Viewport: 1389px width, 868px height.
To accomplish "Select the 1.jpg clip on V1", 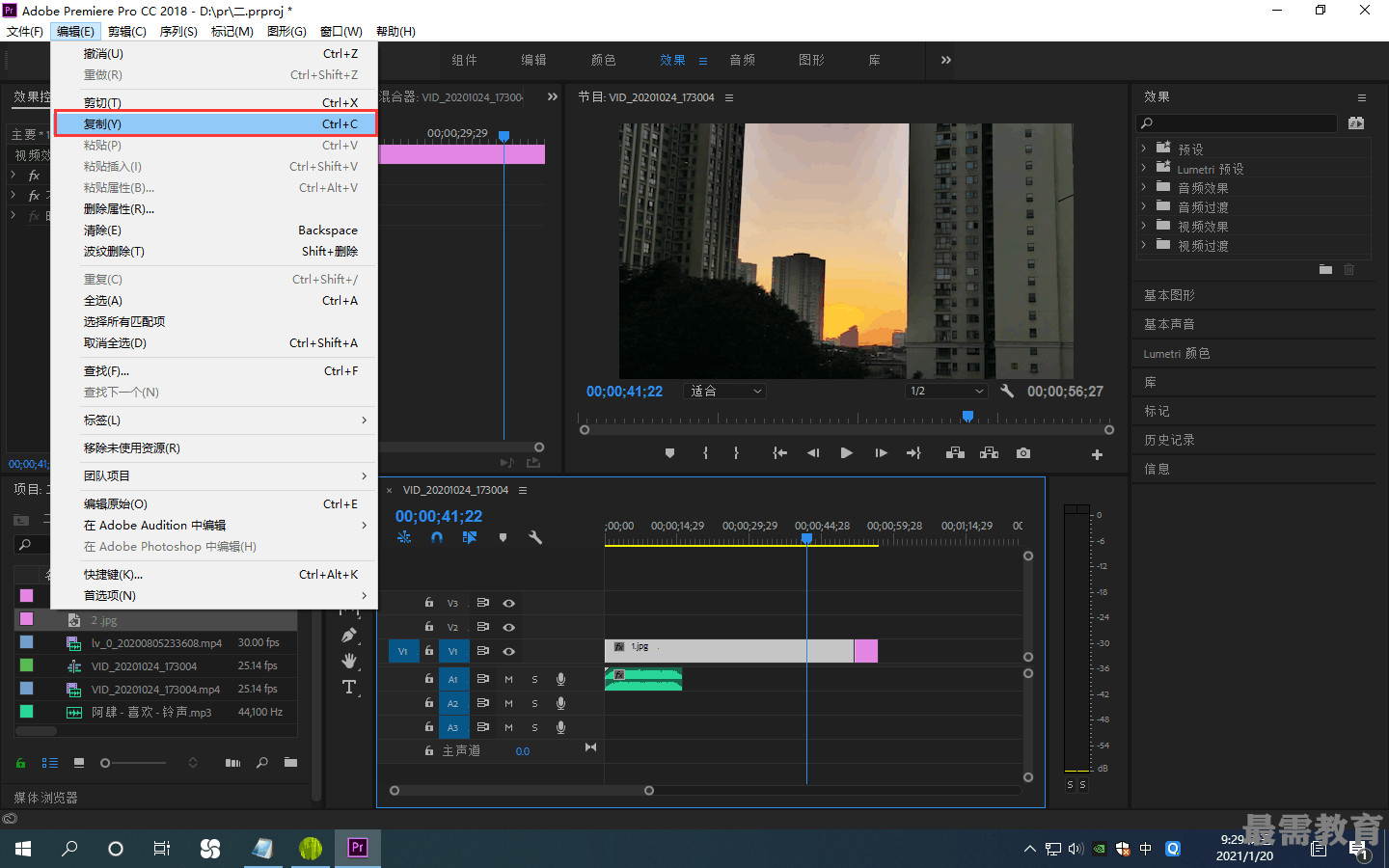I will [729, 651].
